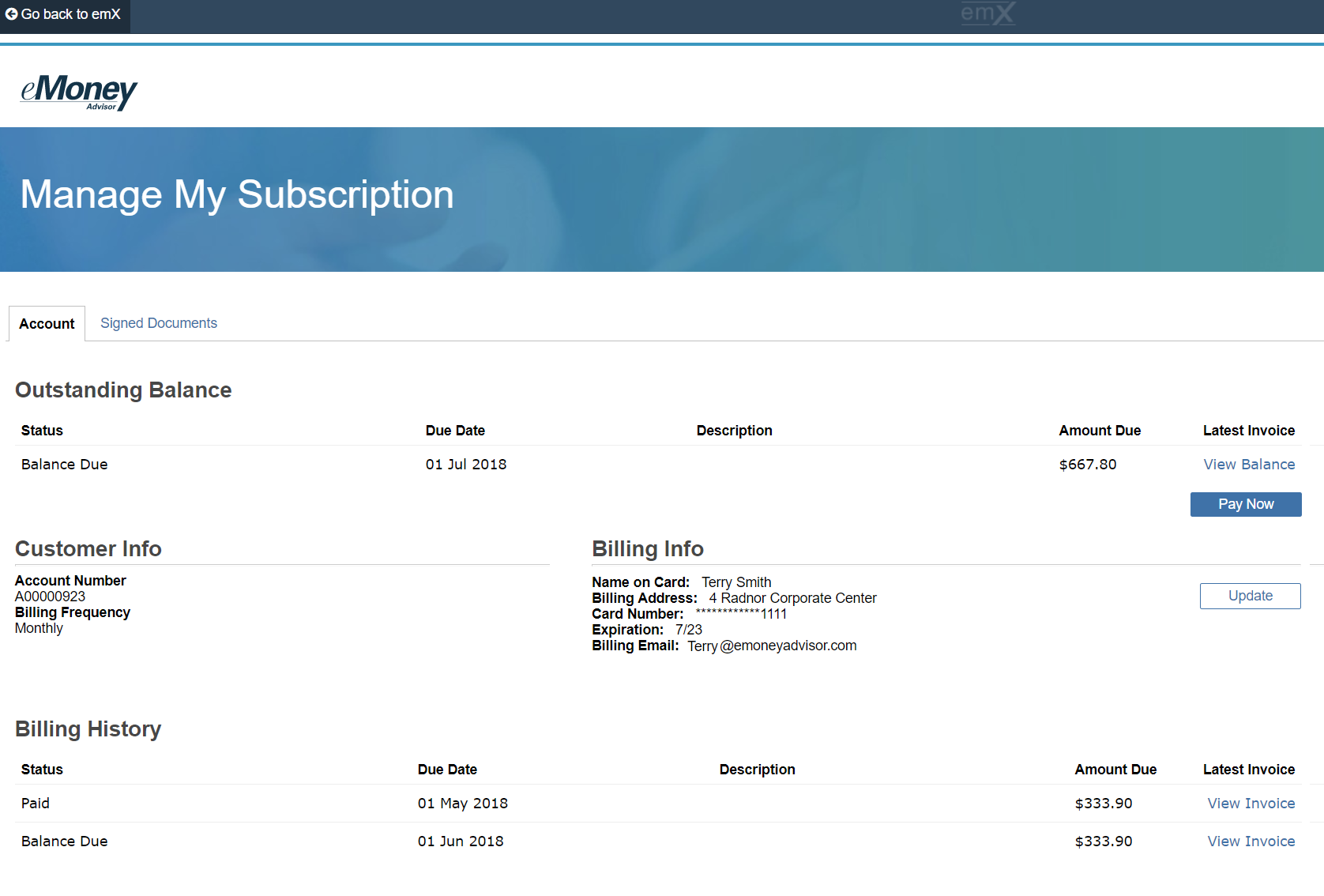Open View Invoice for 01 Jun 2018
This screenshot has height=896, width=1324.
tap(1251, 841)
